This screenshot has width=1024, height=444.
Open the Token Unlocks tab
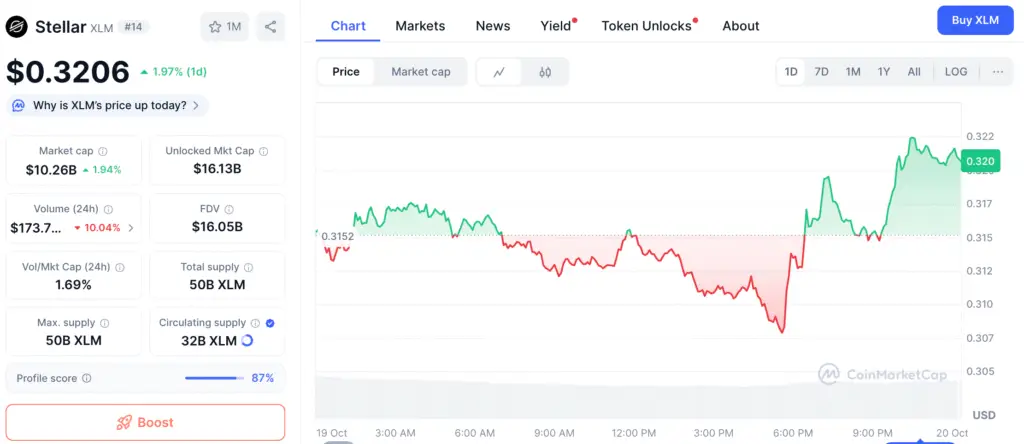click(646, 26)
